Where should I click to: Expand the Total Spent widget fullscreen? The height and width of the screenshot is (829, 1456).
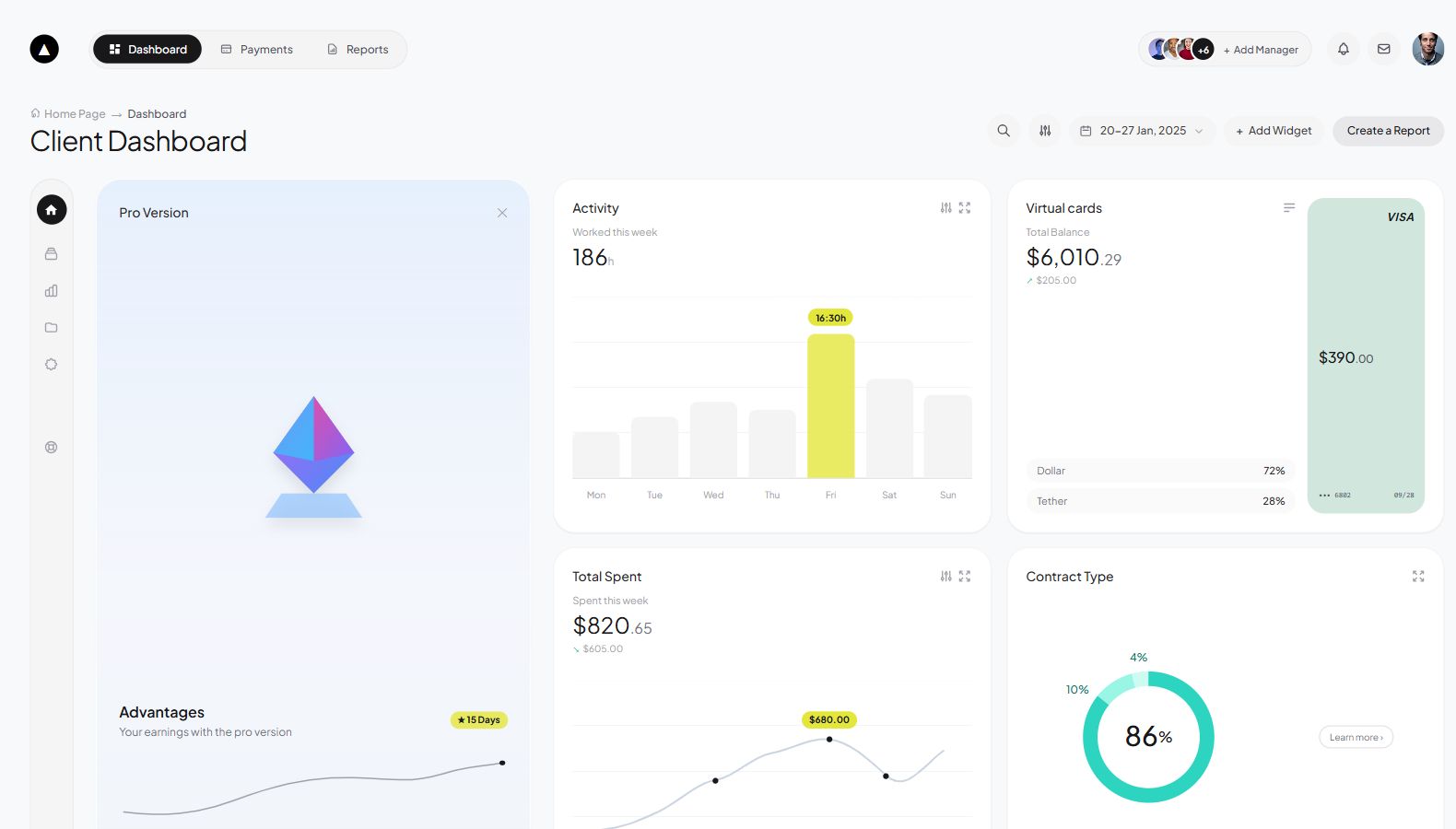[x=965, y=577]
